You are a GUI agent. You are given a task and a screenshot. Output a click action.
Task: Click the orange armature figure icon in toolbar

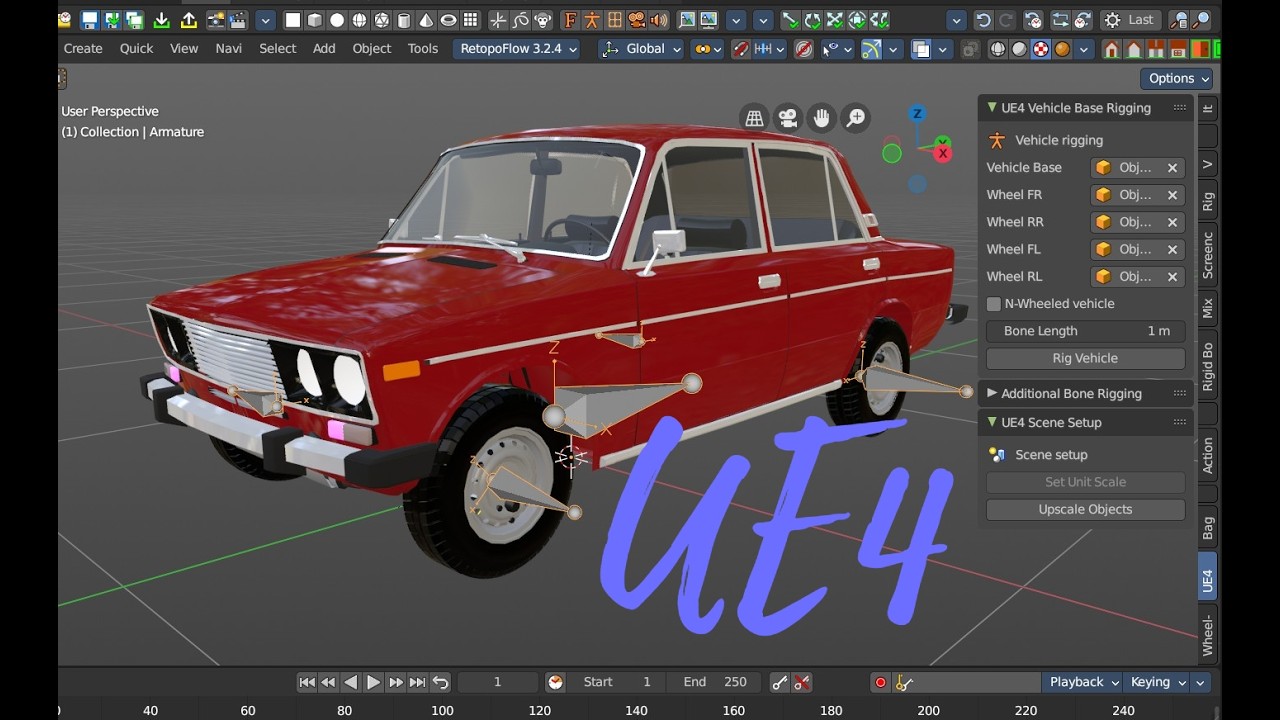pos(592,20)
